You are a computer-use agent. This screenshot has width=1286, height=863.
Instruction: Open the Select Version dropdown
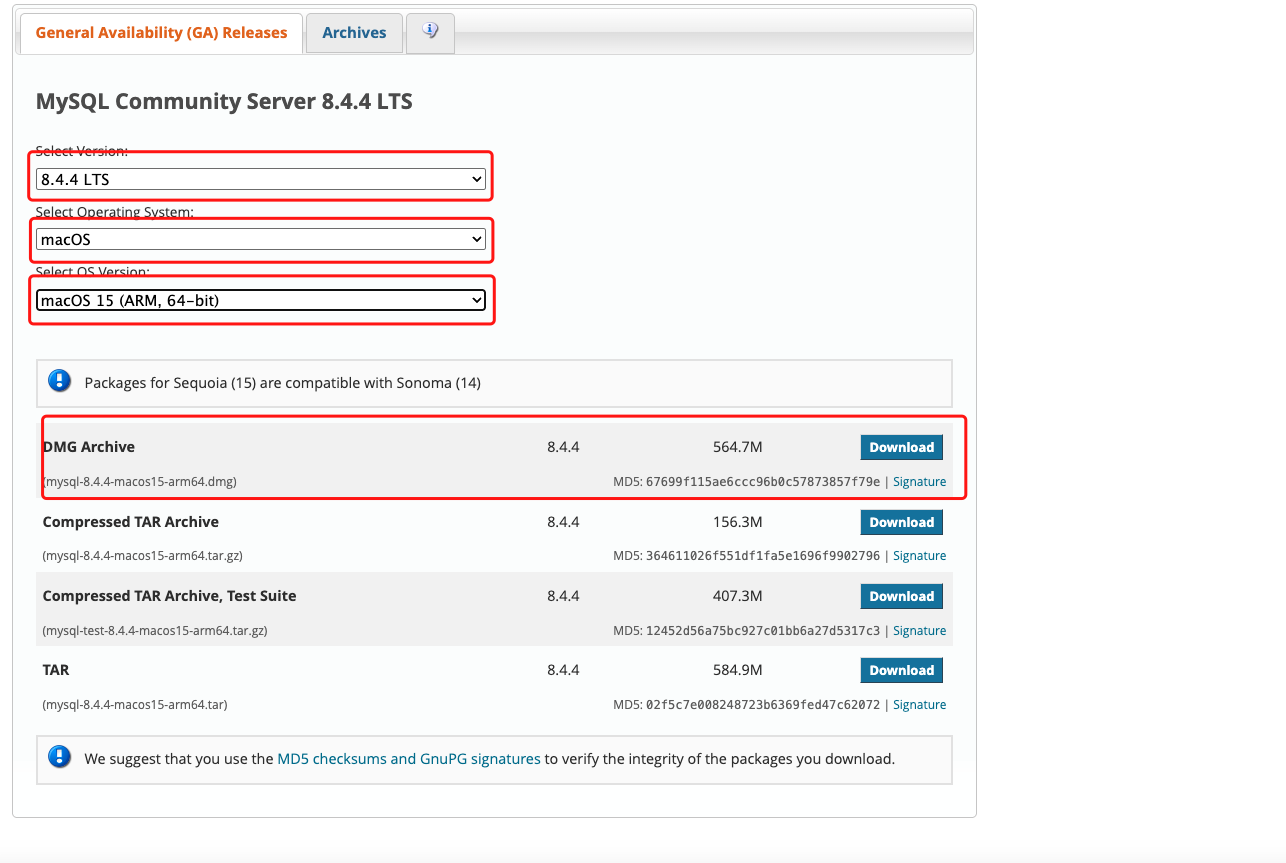pyautogui.click(x=261, y=179)
